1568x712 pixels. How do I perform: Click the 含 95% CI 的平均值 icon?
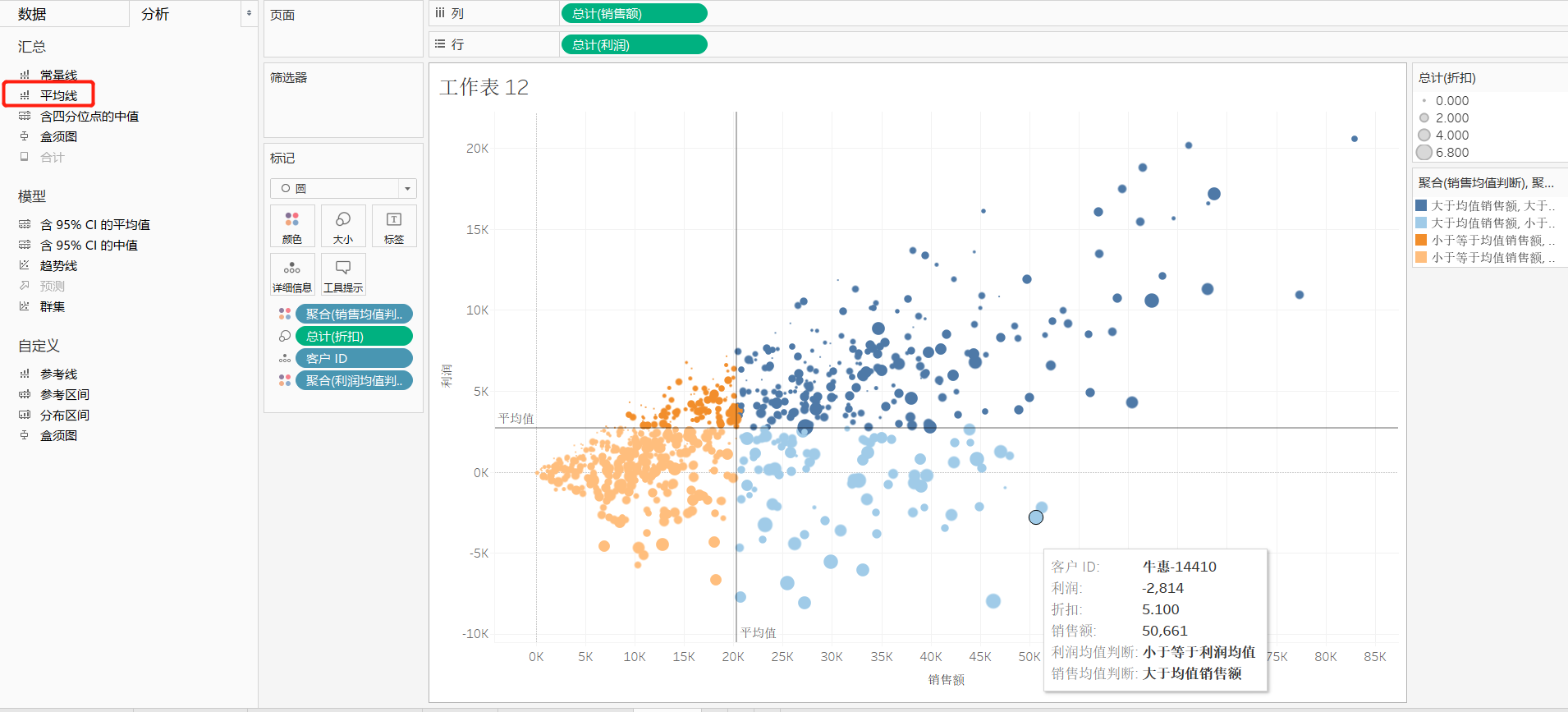pos(25,224)
